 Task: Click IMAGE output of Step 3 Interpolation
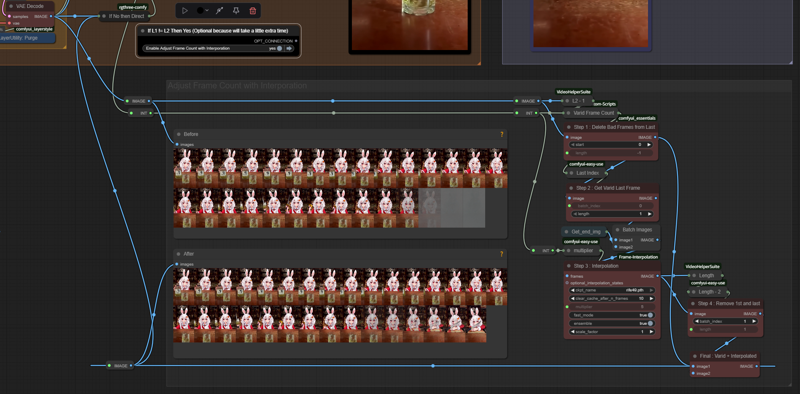coord(658,276)
